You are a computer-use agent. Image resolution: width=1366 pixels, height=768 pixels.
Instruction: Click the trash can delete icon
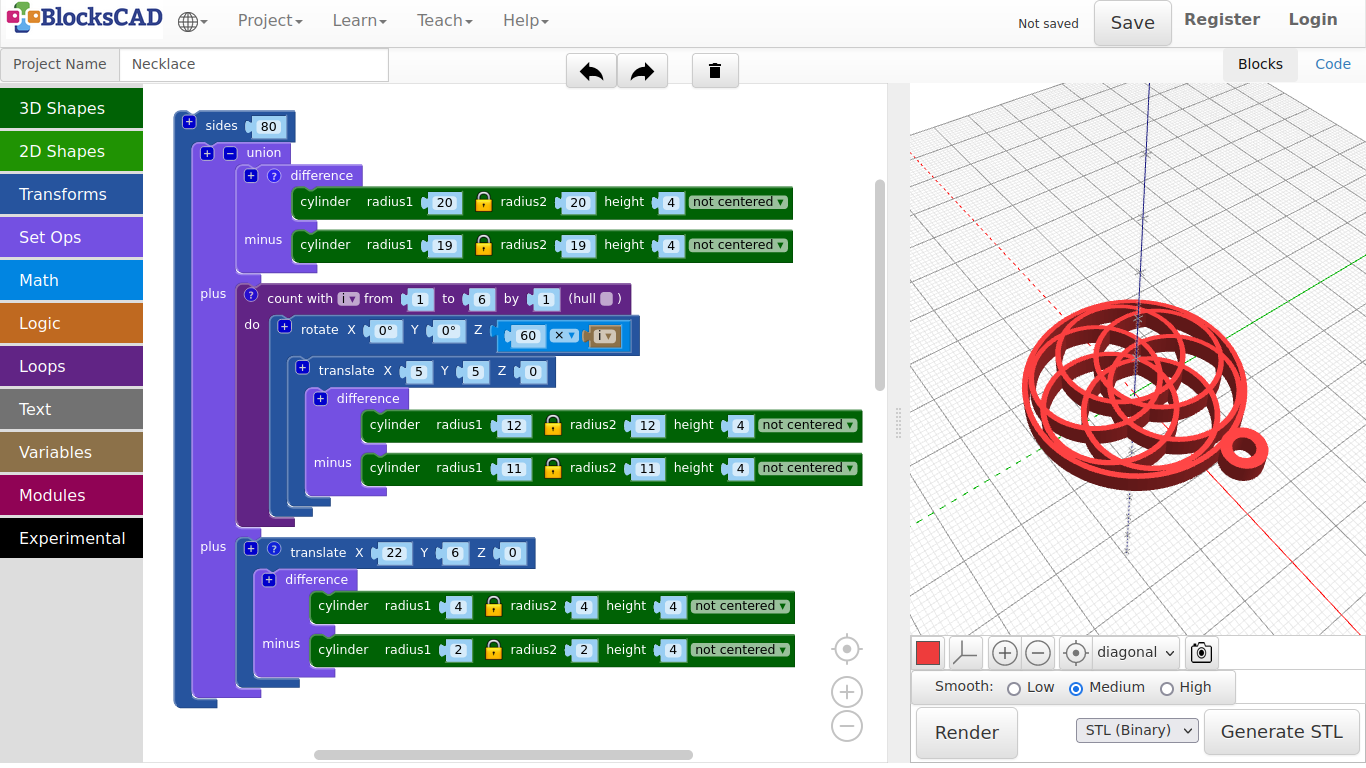click(715, 71)
